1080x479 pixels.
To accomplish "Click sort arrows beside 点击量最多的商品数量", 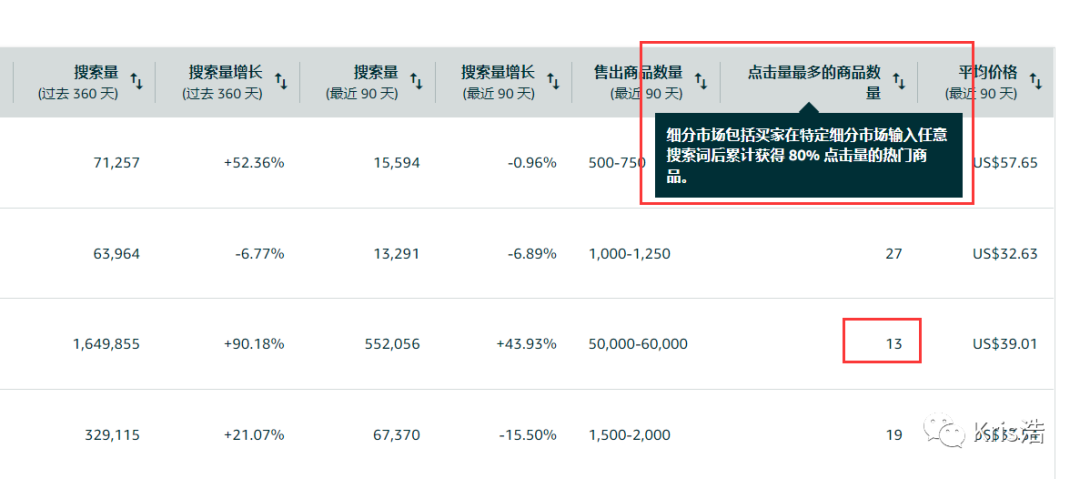I will [899, 81].
